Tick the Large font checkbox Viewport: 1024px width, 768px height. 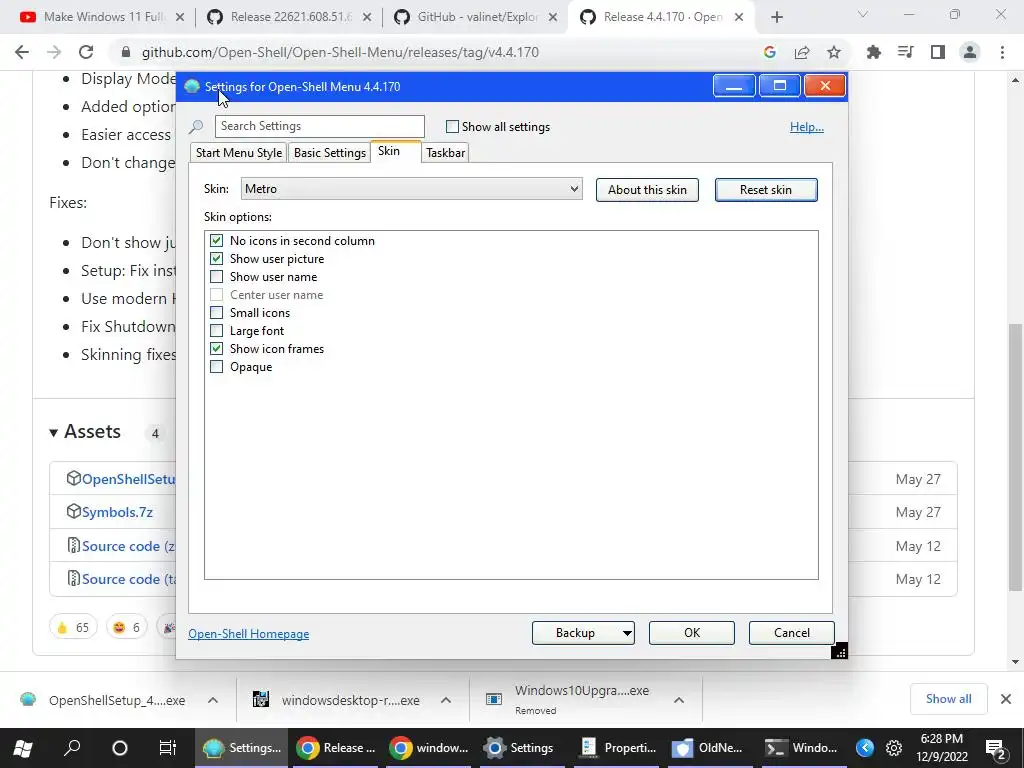(216, 331)
